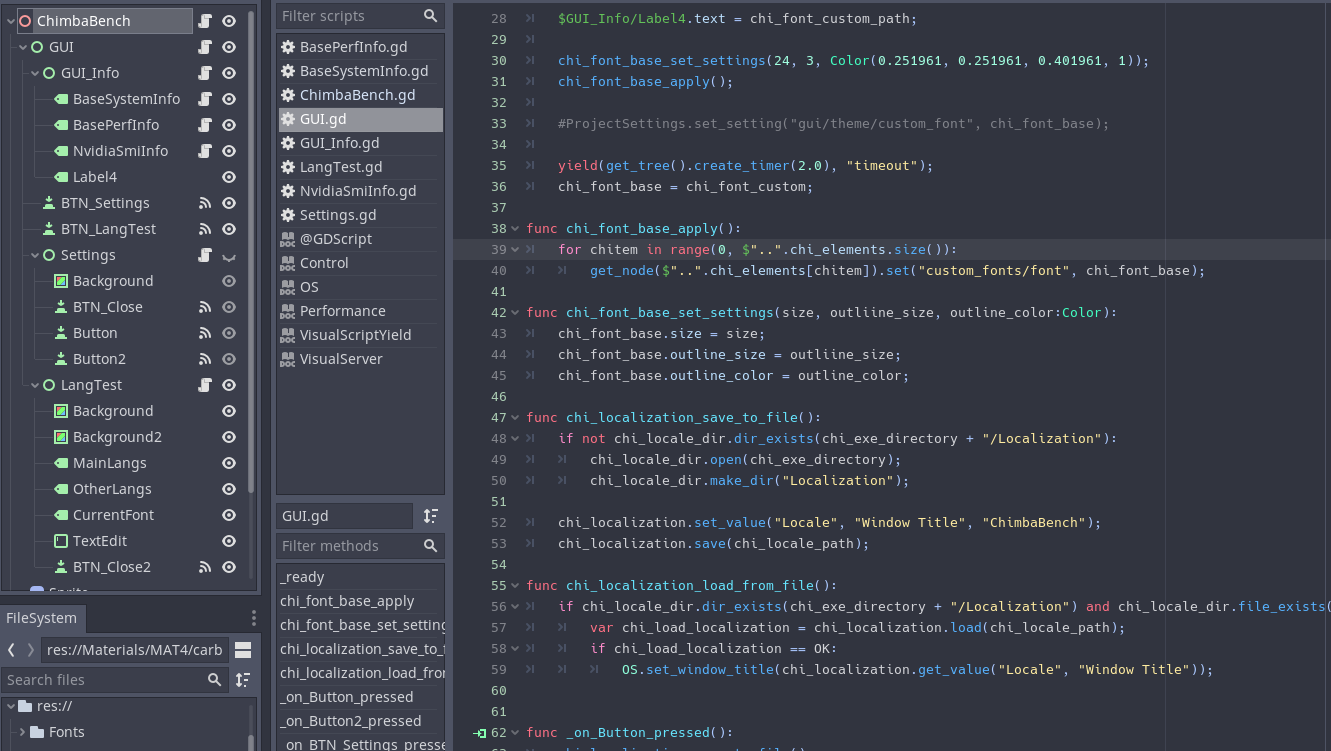This screenshot has width=1331, height=751.
Task: Fold chi_localization_load_from_file at line 55
Action: click(x=516, y=586)
